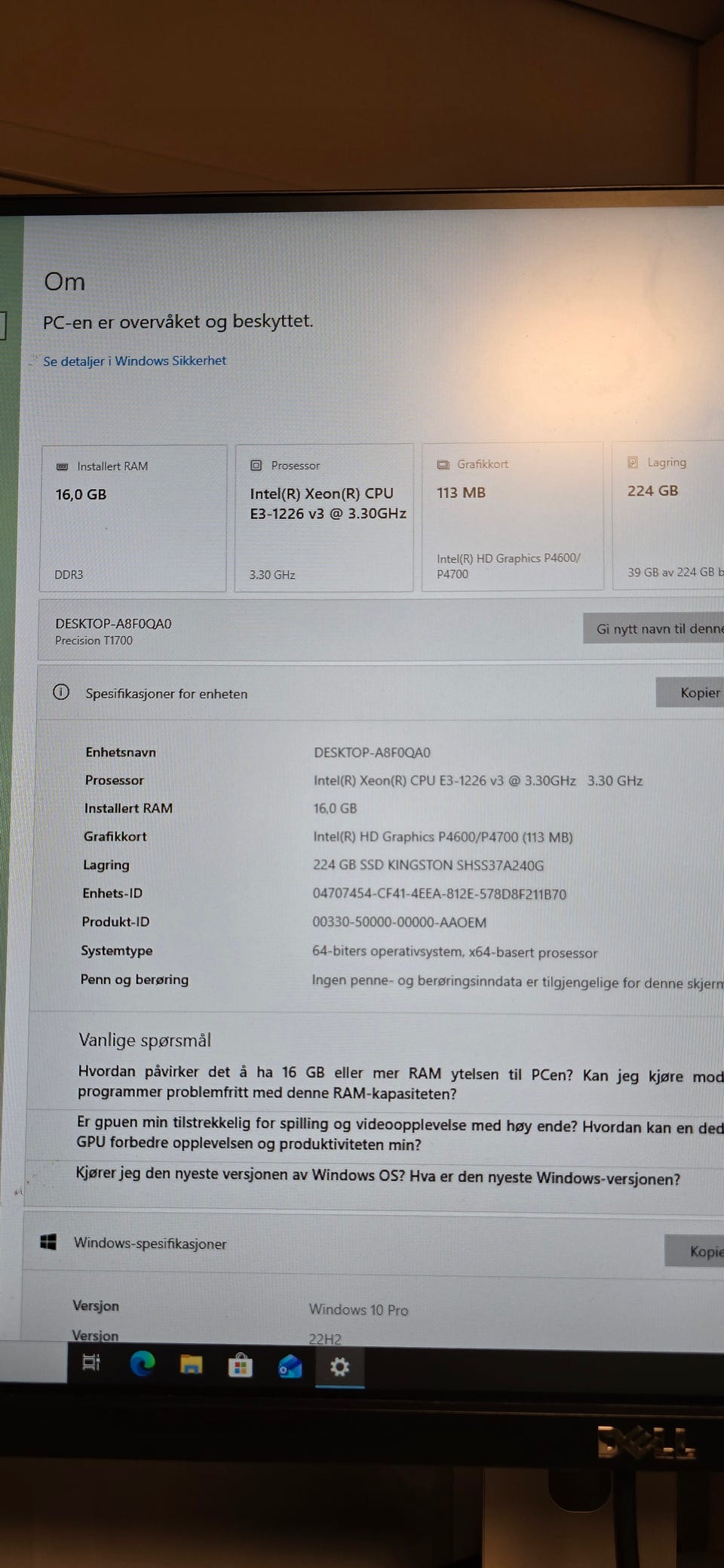The image size is (724, 1568).
Task: Click the Enhets-ID value 04707454-CF41
Action: (x=439, y=894)
